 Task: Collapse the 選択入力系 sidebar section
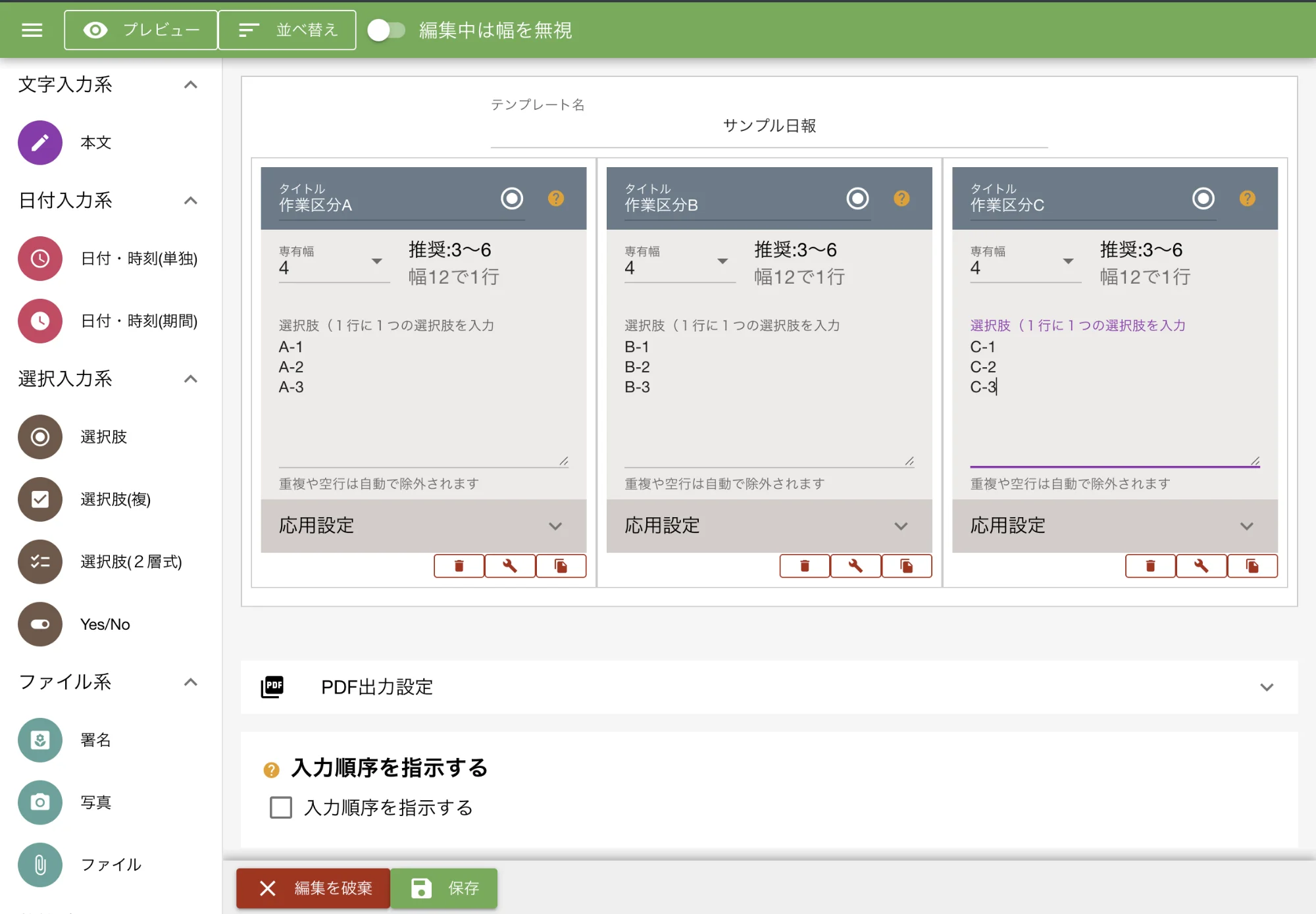[x=190, y=379]
